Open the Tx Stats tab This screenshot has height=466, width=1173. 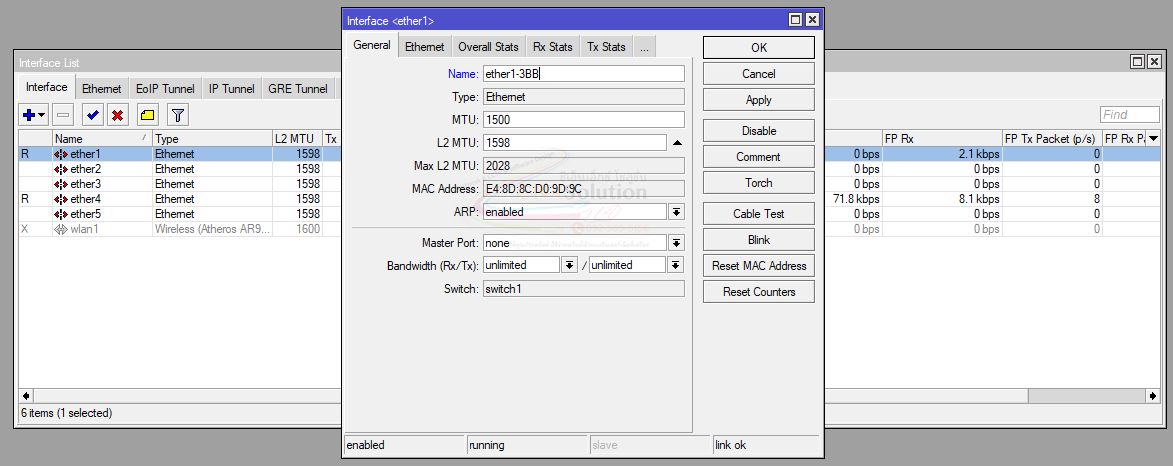pyautogui.click(x=606, y=46)
